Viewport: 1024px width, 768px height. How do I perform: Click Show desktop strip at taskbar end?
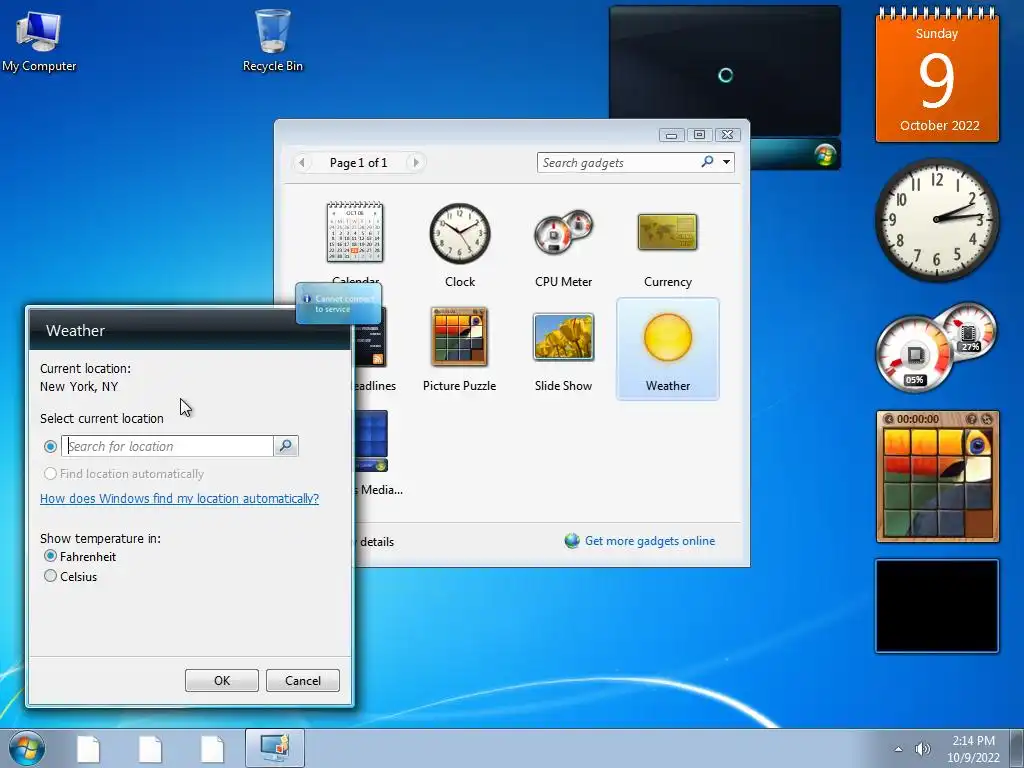[1018, 748]
